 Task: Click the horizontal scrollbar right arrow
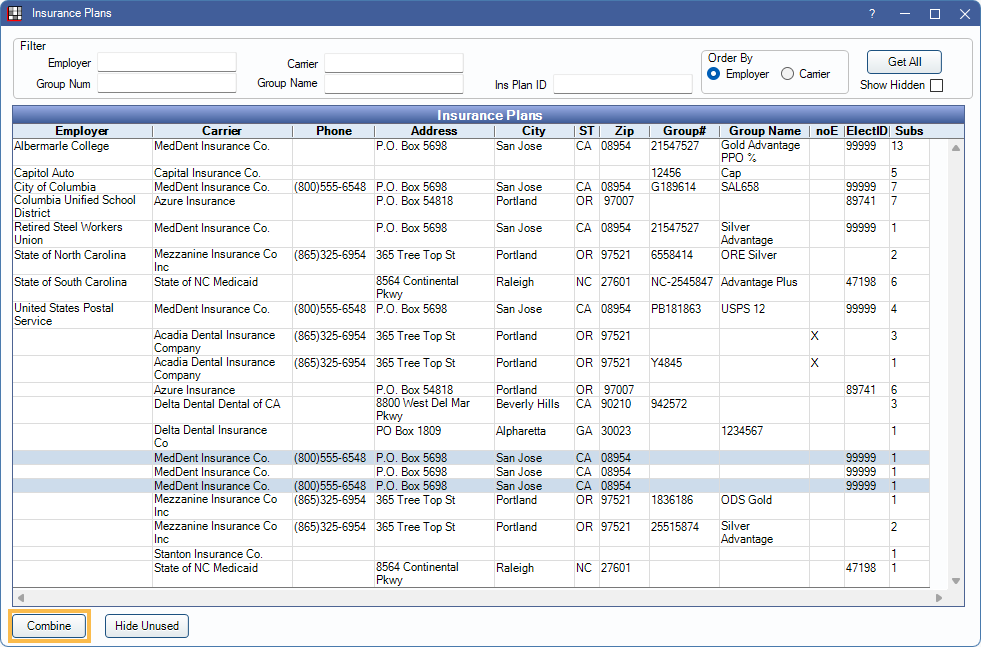[x=938, y=598]
